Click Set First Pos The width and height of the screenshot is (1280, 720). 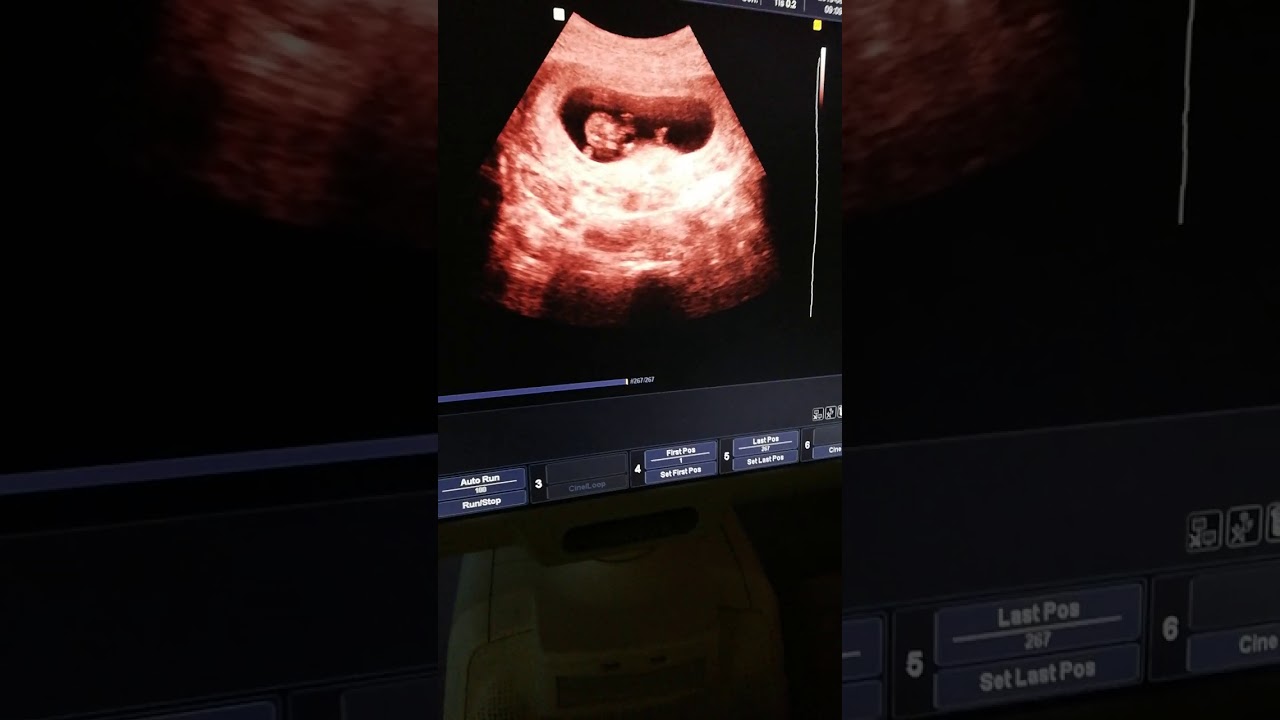click(x=680, y=473)
